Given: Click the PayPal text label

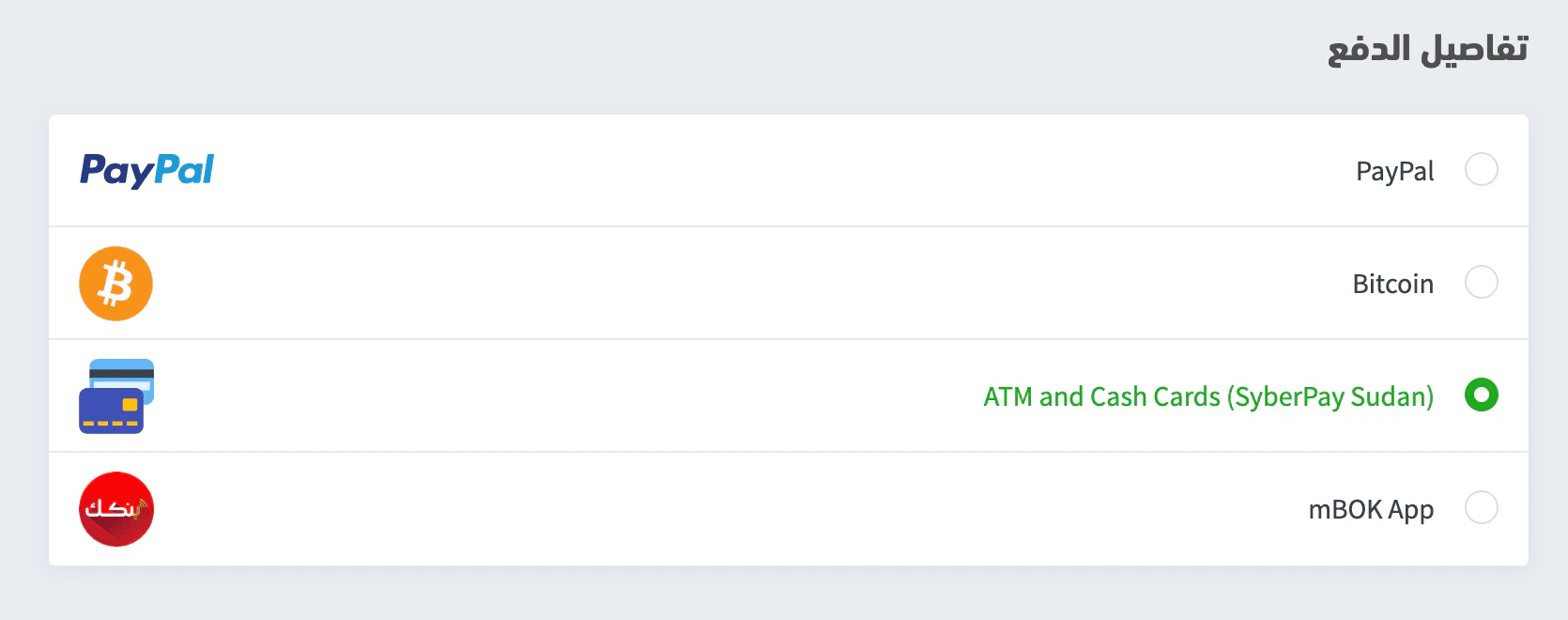Looking at the screenshot, I should point(1394,171).
